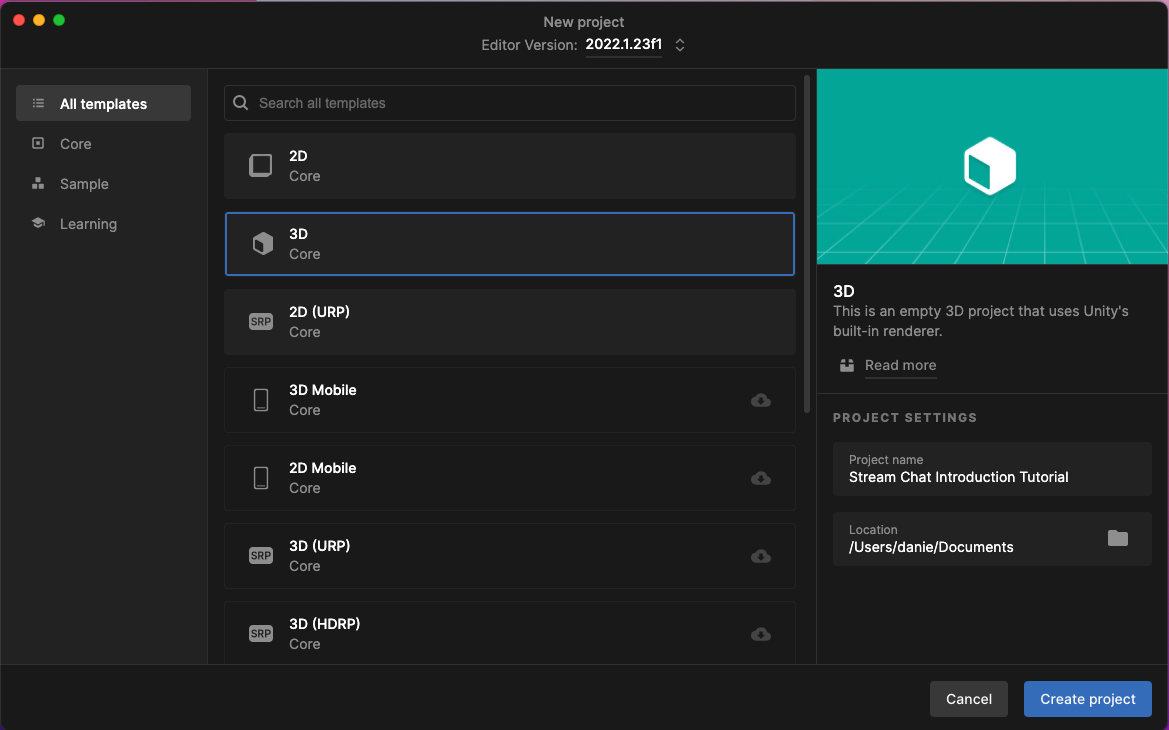Click the 3D template cube icon
Screen dimensions: 1169x730
(262, 244)
